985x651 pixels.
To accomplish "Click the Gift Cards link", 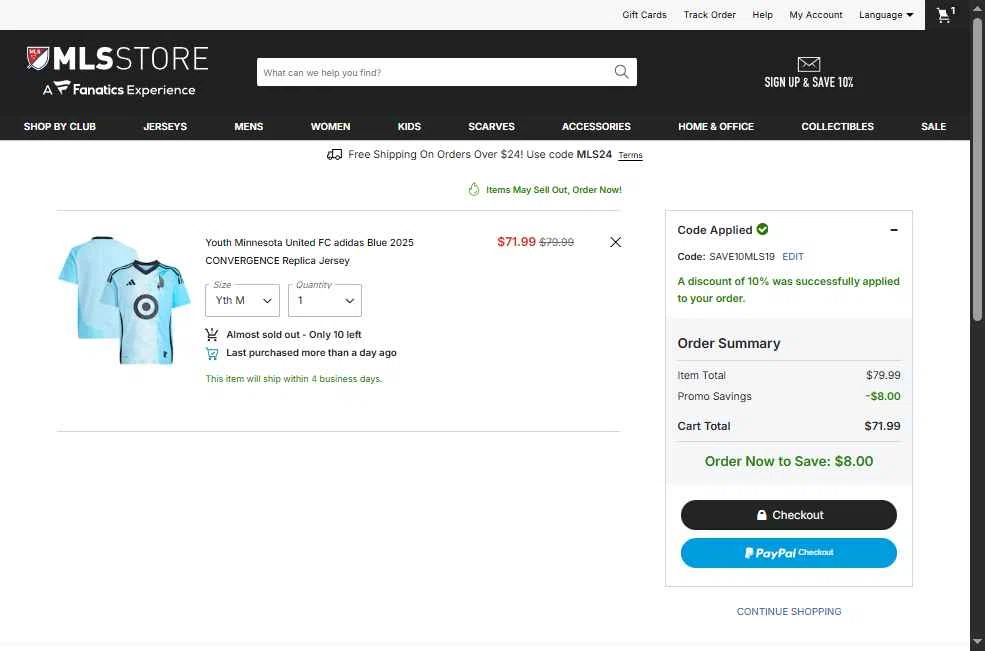I will click(645, 14).
